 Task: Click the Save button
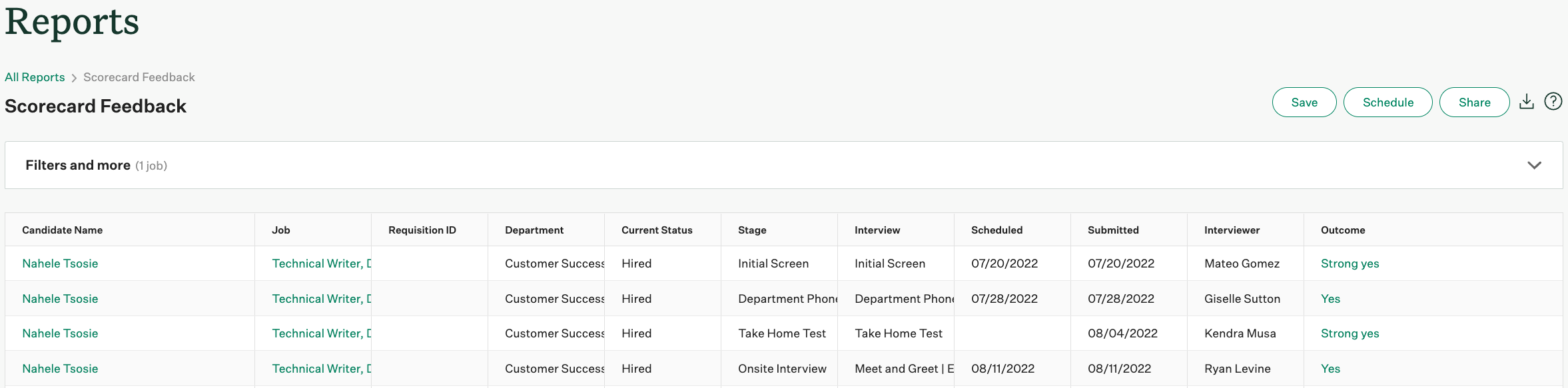(x=1304, y=102)
